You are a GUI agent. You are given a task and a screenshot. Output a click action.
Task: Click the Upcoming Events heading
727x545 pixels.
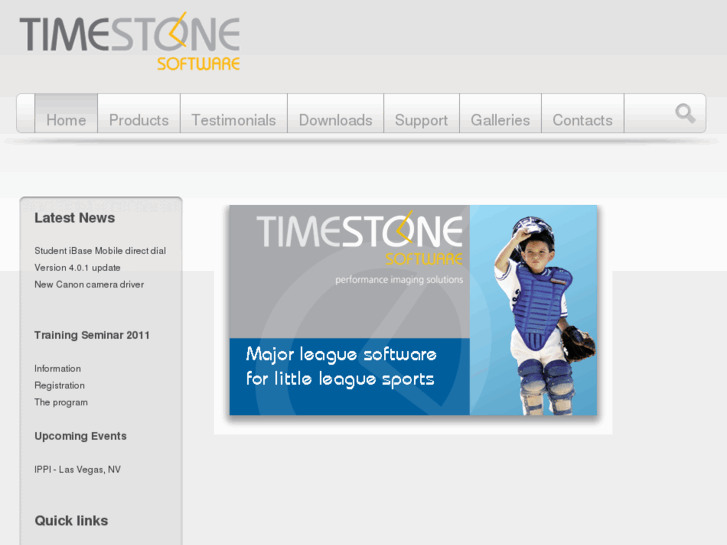tap(80, 436)
